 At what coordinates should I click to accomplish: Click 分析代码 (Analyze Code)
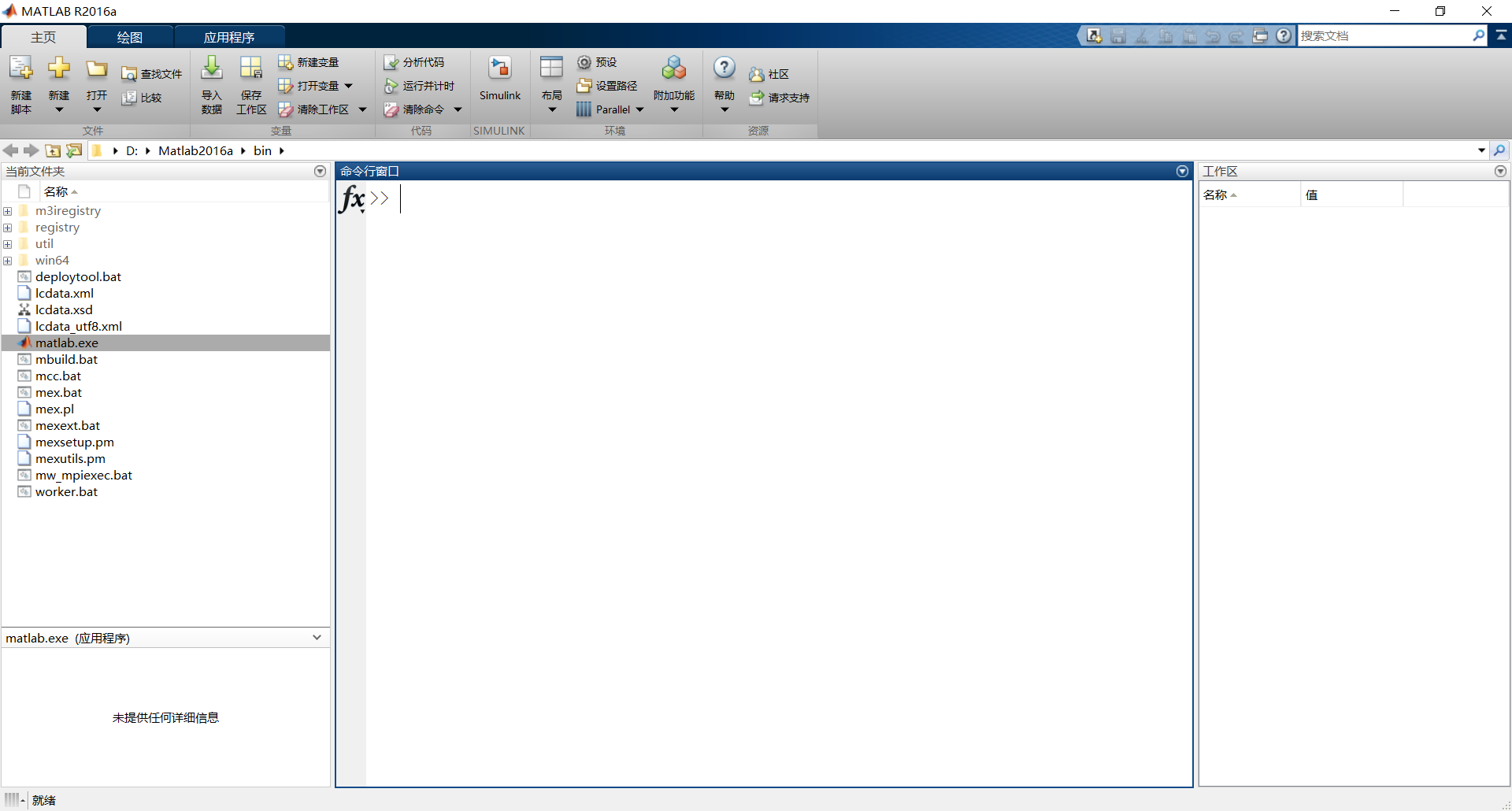(414, 62)
